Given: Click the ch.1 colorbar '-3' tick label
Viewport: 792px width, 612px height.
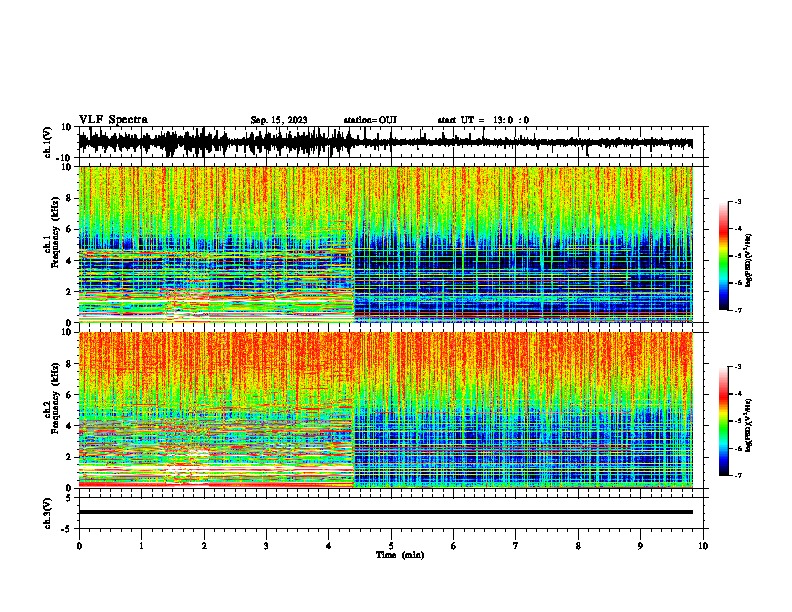Looking at the screenshot, I should (738, 201).
